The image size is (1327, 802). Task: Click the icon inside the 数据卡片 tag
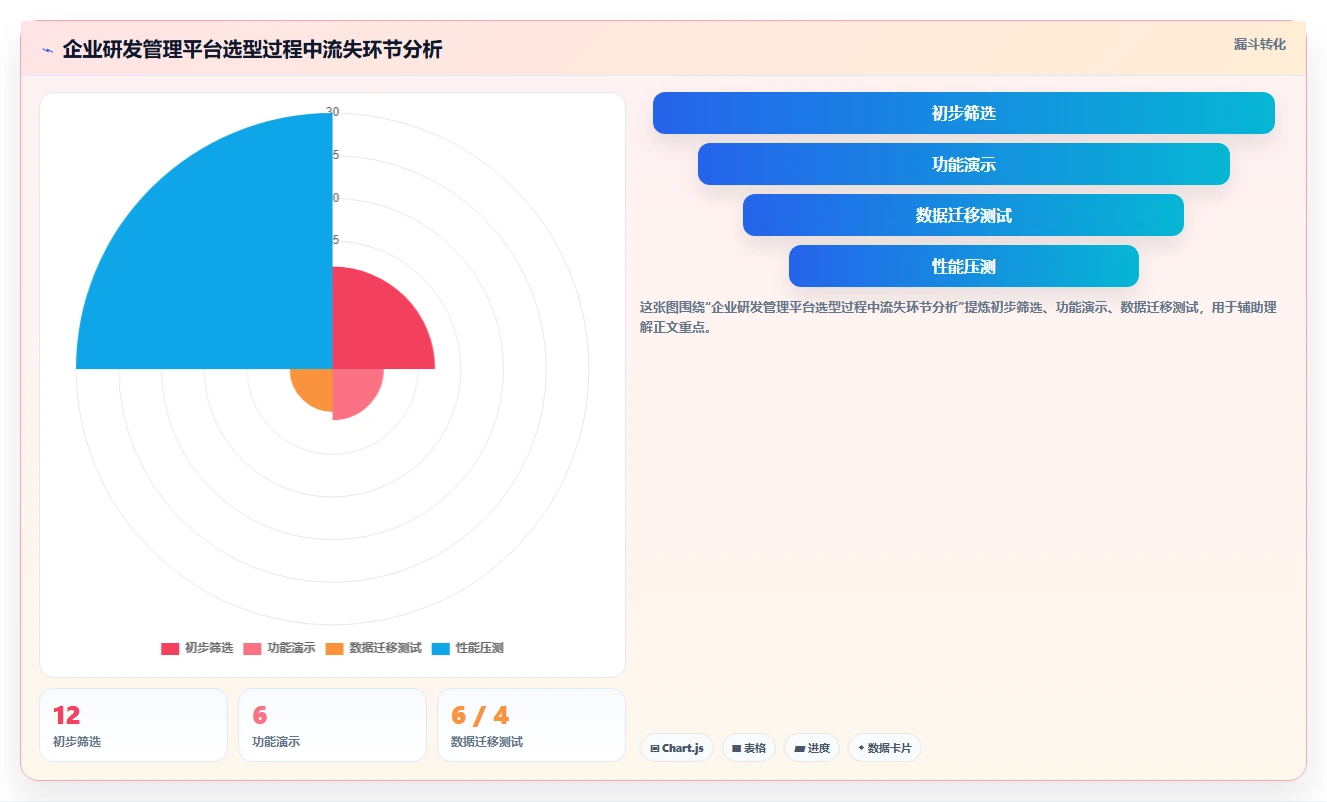(x=861, y=747)
